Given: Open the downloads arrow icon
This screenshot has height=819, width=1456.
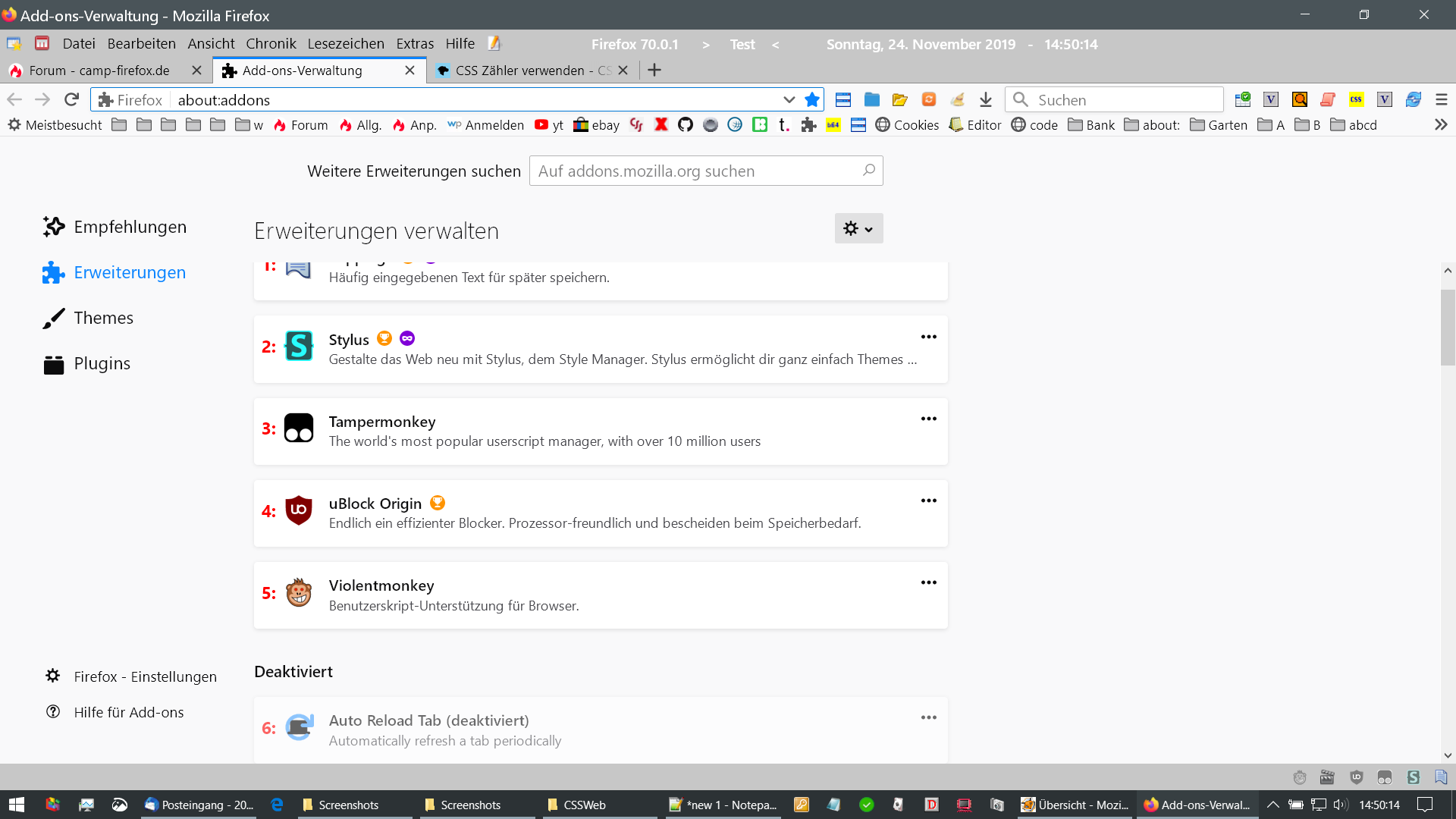Looking at the screenshot, I should click(x=985, y=99).
